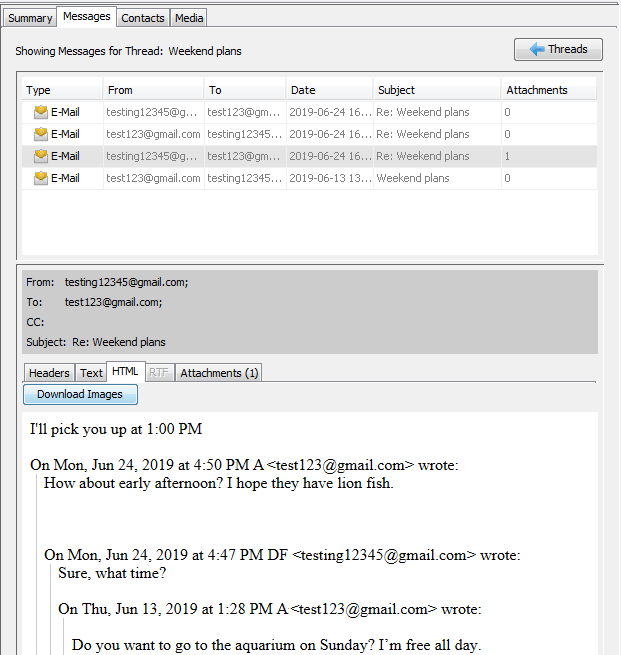
Task: Select the HTML view tab
Action: [x=125, y=371]
